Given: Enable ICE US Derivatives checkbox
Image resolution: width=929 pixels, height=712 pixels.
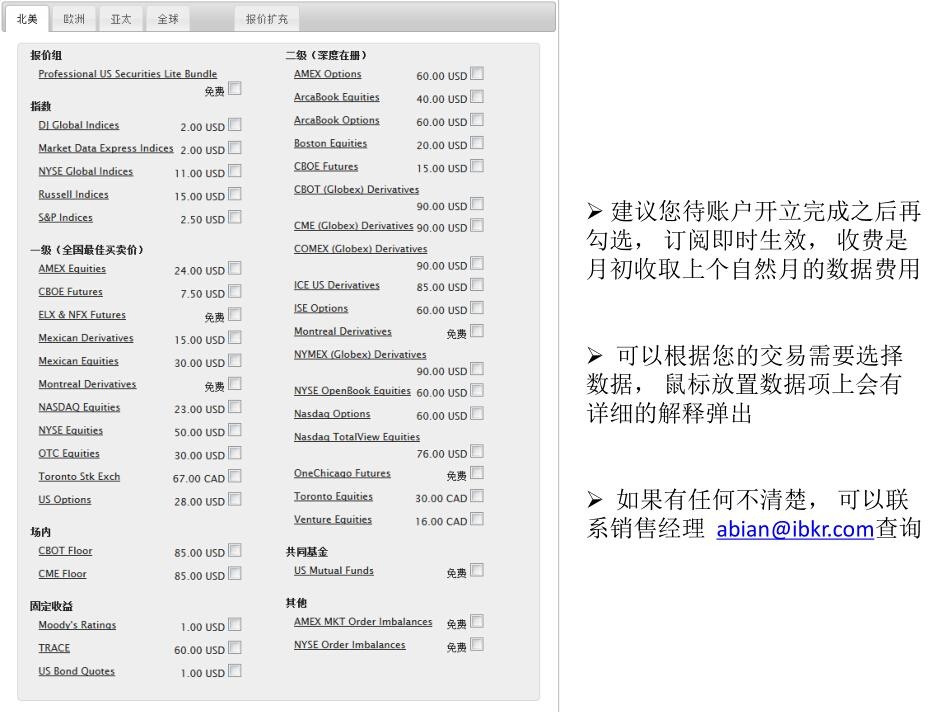Looking at the screenshot, I should pos(477,284).
